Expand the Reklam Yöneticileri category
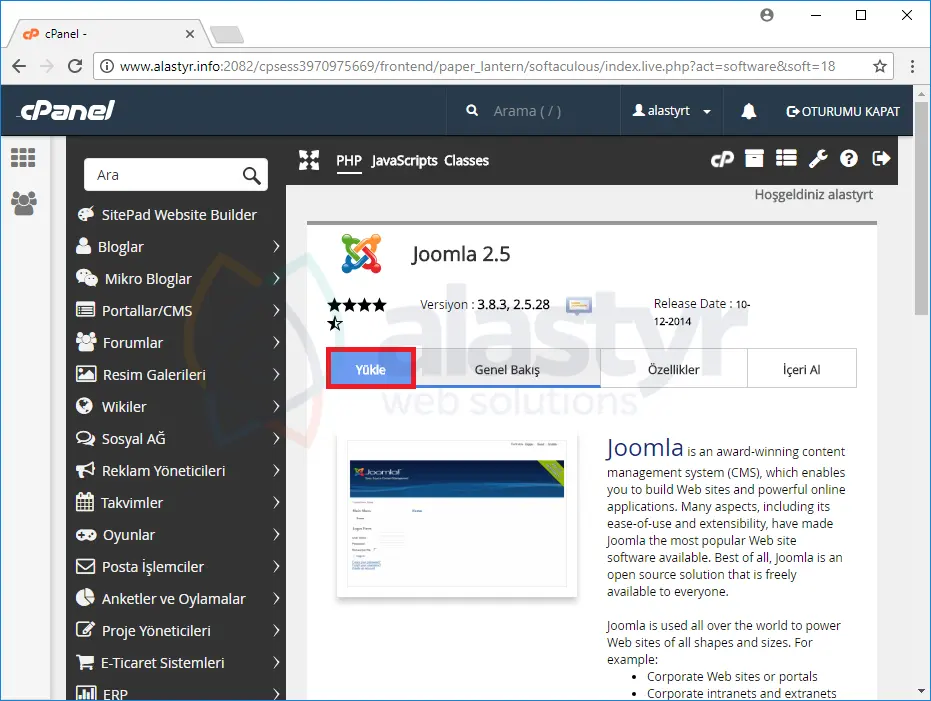This screenshot has height=701, width=931. (x=176, y=471)
